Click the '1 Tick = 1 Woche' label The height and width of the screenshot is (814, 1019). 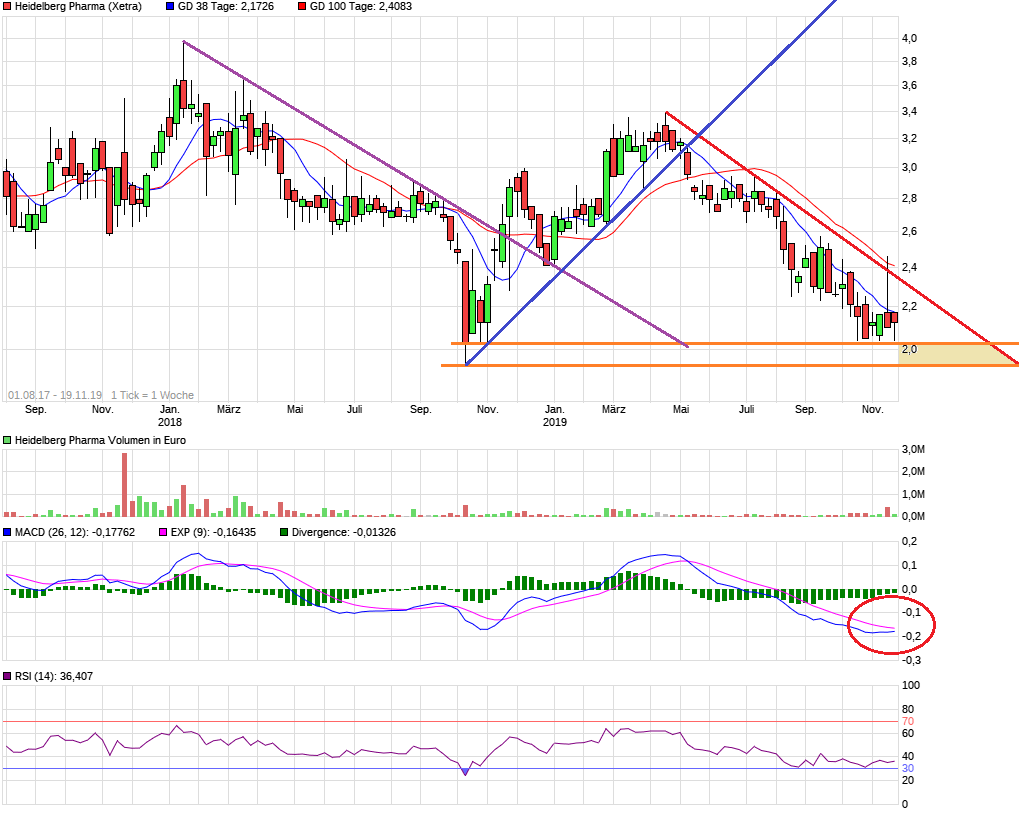point(152,395)
